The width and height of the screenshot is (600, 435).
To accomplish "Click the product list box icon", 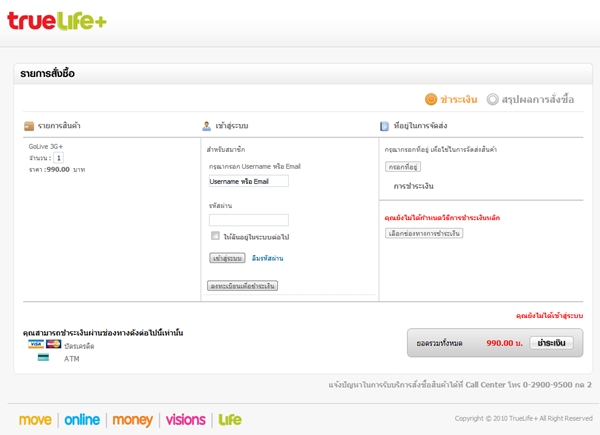I will click(29, 126).
